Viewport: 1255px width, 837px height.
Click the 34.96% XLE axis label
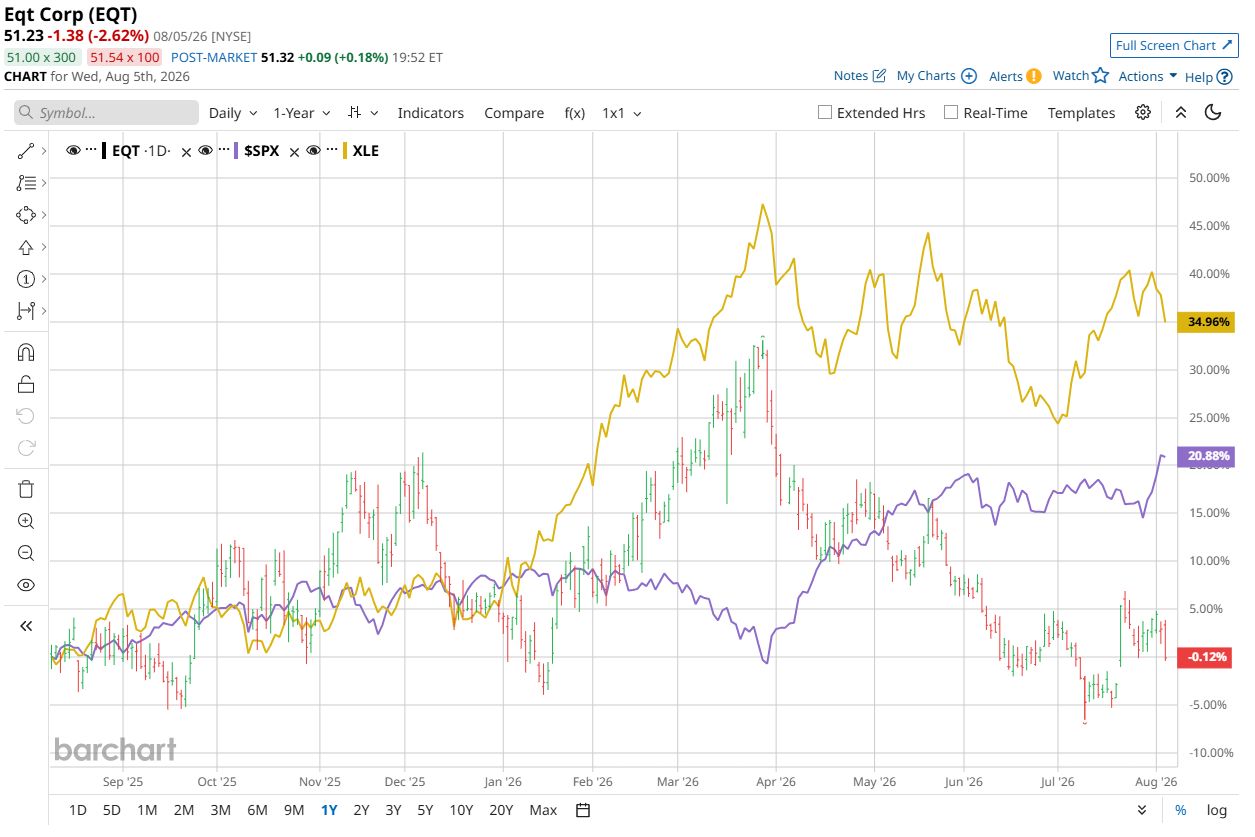(1208, 322)
